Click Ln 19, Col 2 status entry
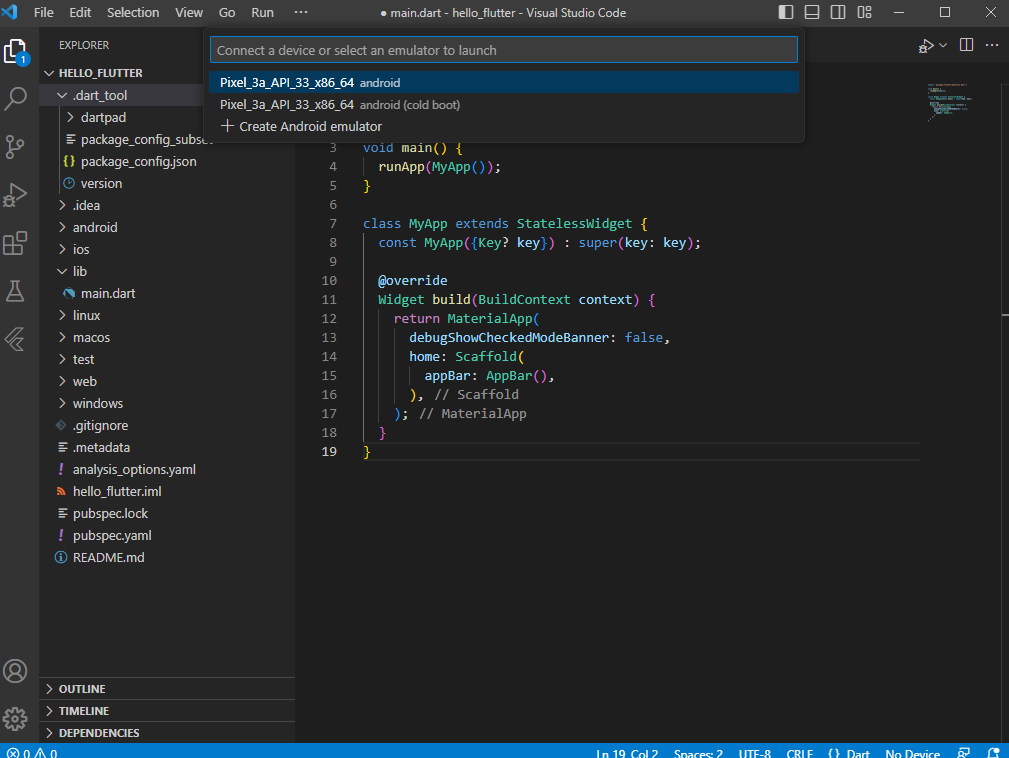The image size is (1009, 758). [627, 752]
